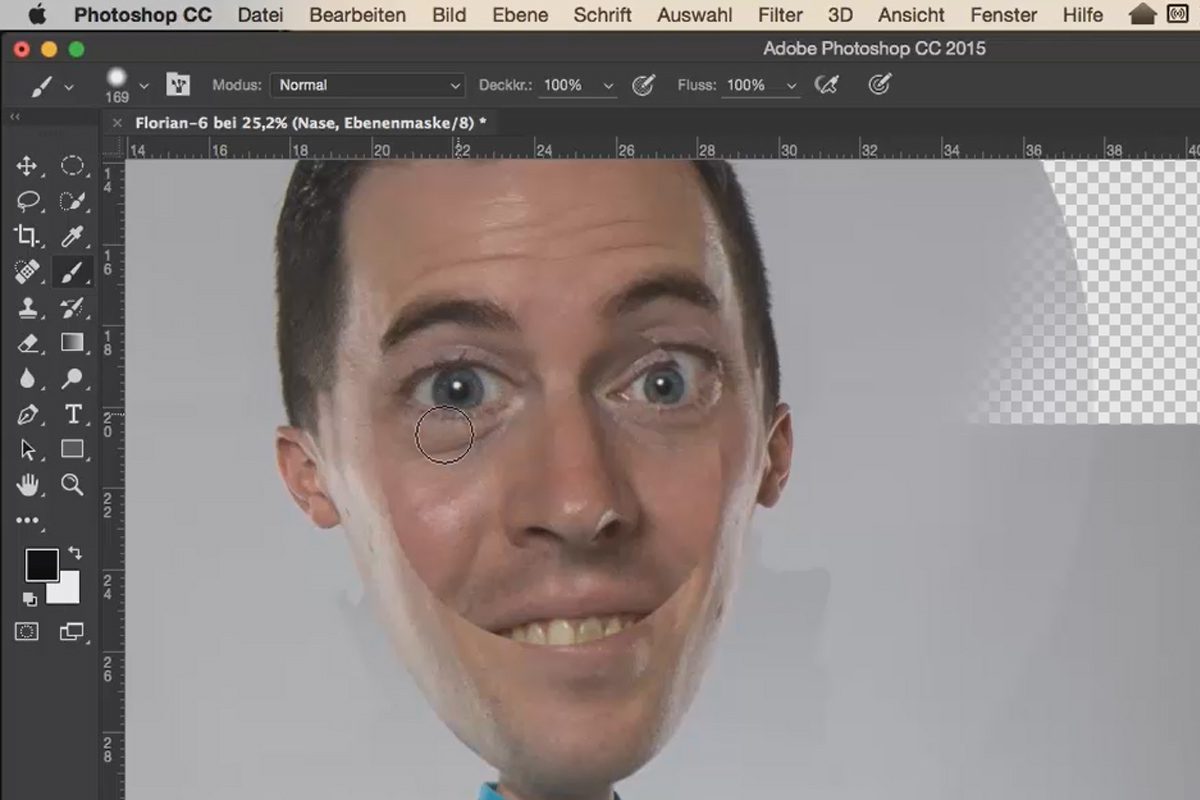Expand the Deckkr. opacity slider arrow
This screenshot has height=800, width=1200.
click(608, 86)
